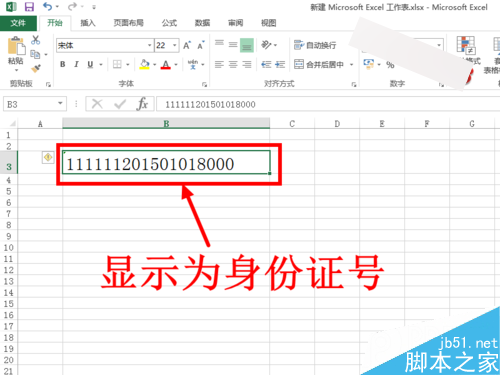Open the Name Box dropdown beside B3

click(60, 103)
